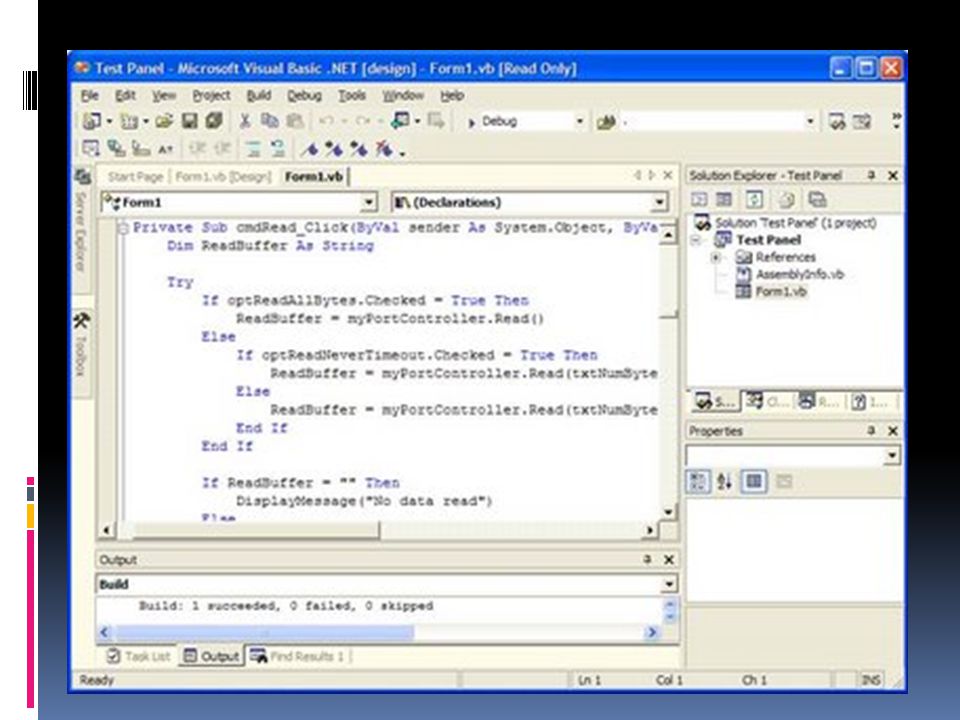
Task: Click the Display Quick Info icon
Action: (x=141, y=148)
